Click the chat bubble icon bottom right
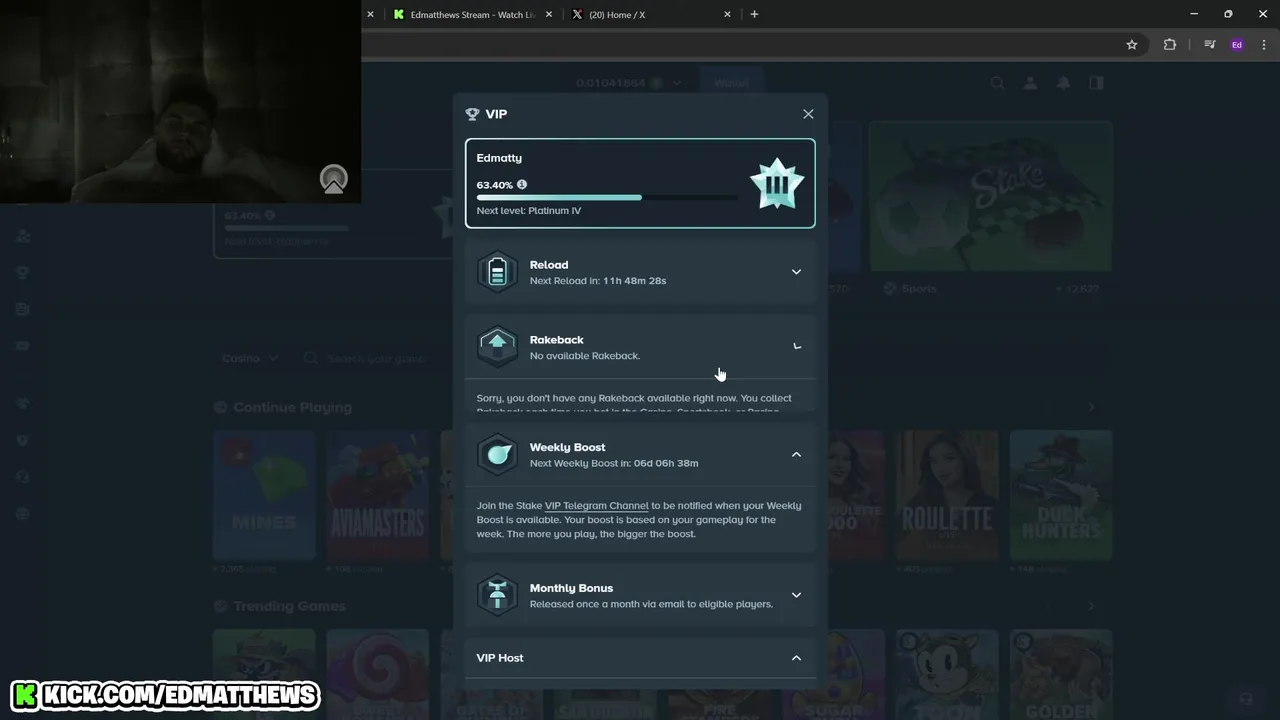 pyautogui.click(x=1246, y=699)
